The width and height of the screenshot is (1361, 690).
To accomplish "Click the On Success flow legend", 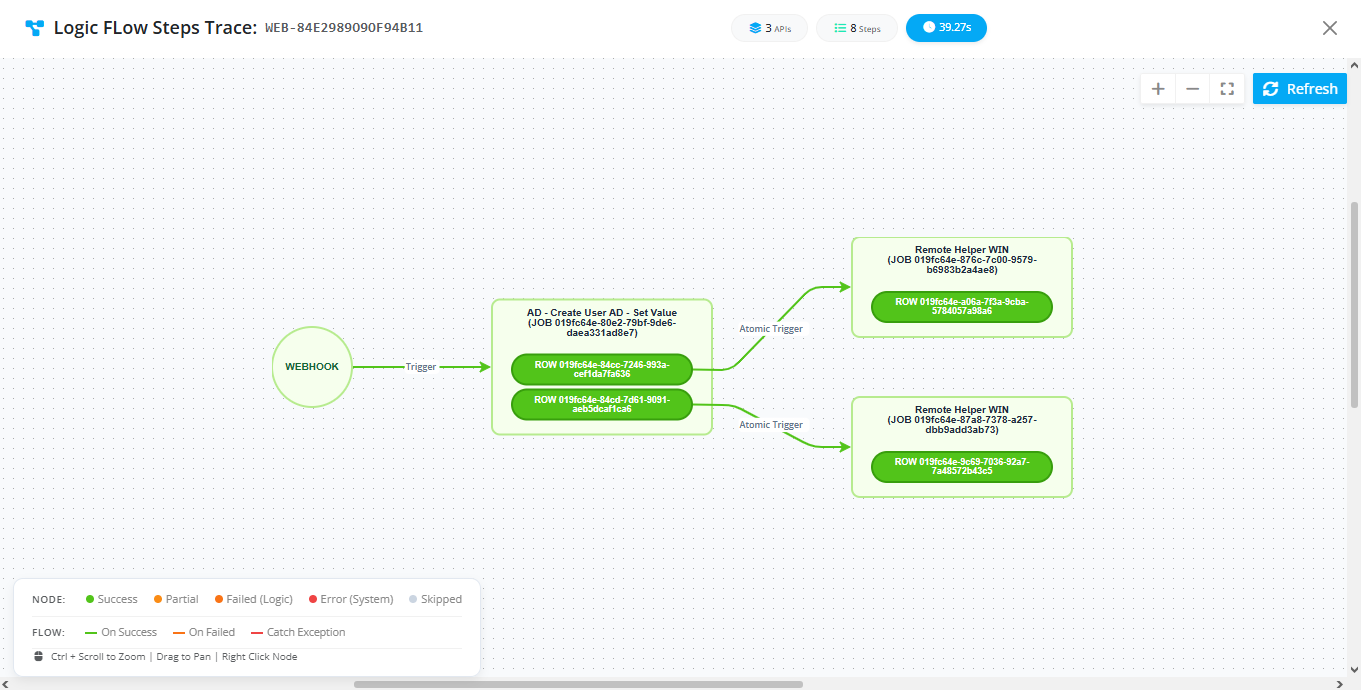I will click(121, 632).
